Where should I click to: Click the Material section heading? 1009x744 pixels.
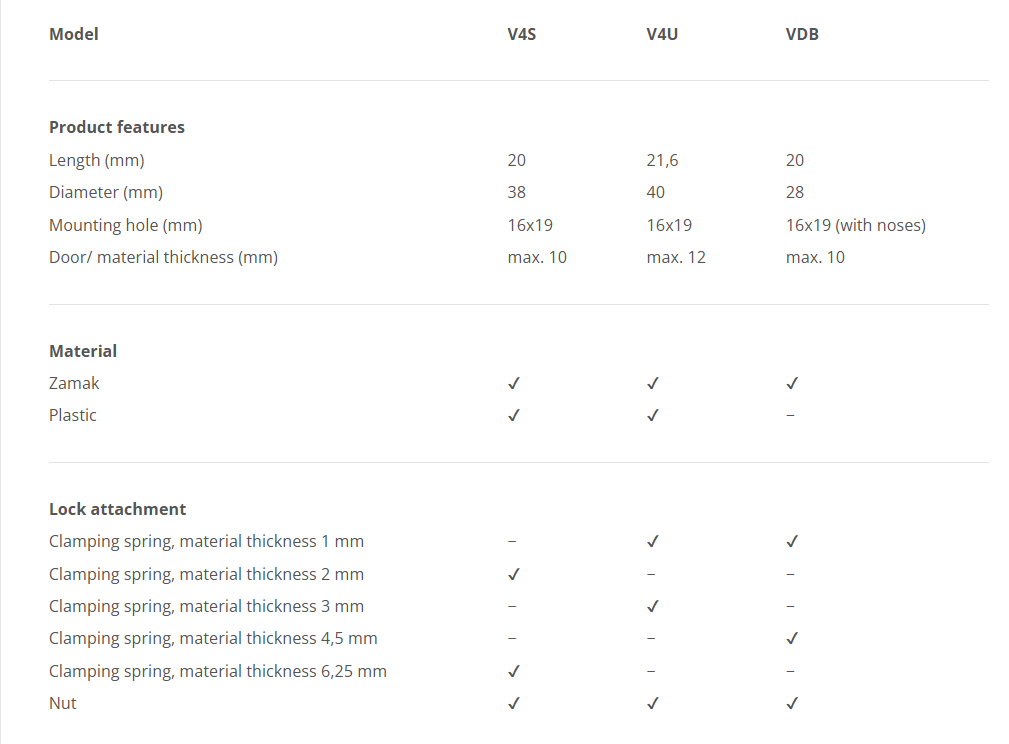click(83, 351)
